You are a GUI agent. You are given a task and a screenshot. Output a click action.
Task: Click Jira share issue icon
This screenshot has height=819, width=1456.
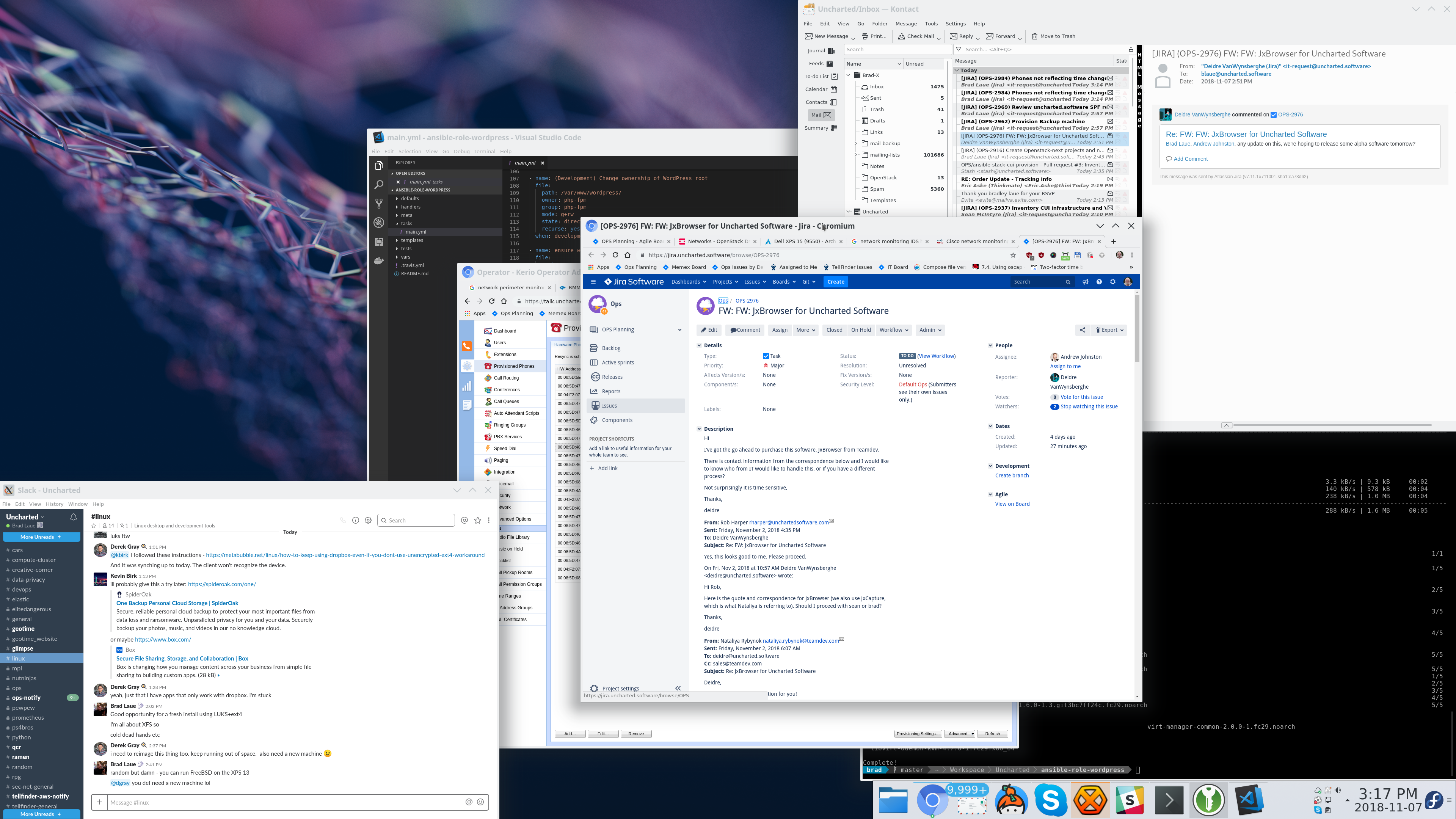tap(1083, 330)
